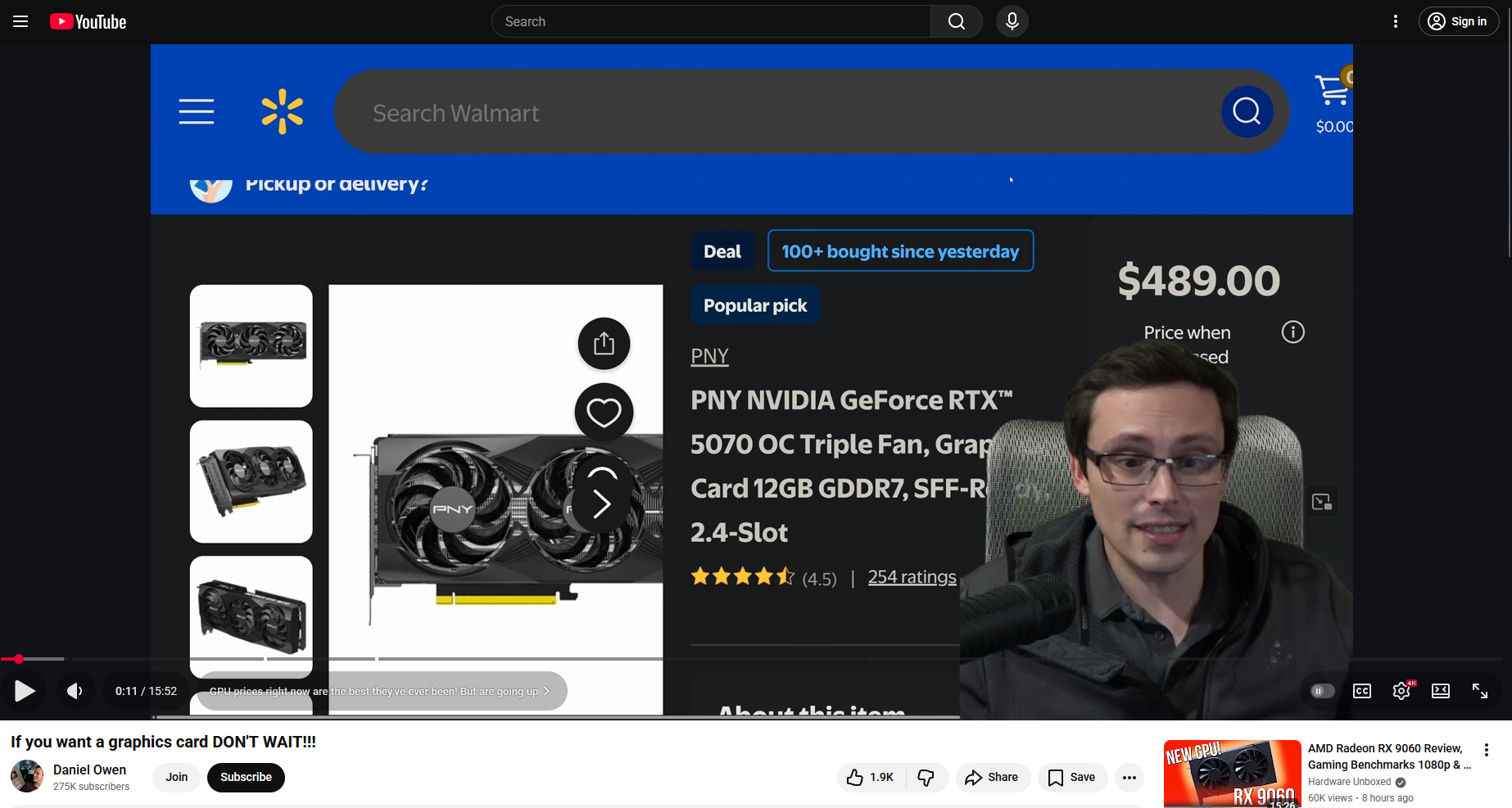Click the miniplayer icon beside the video
Image resolution: width=1512 pixels, height=808 pixels.
[1322, 502]
